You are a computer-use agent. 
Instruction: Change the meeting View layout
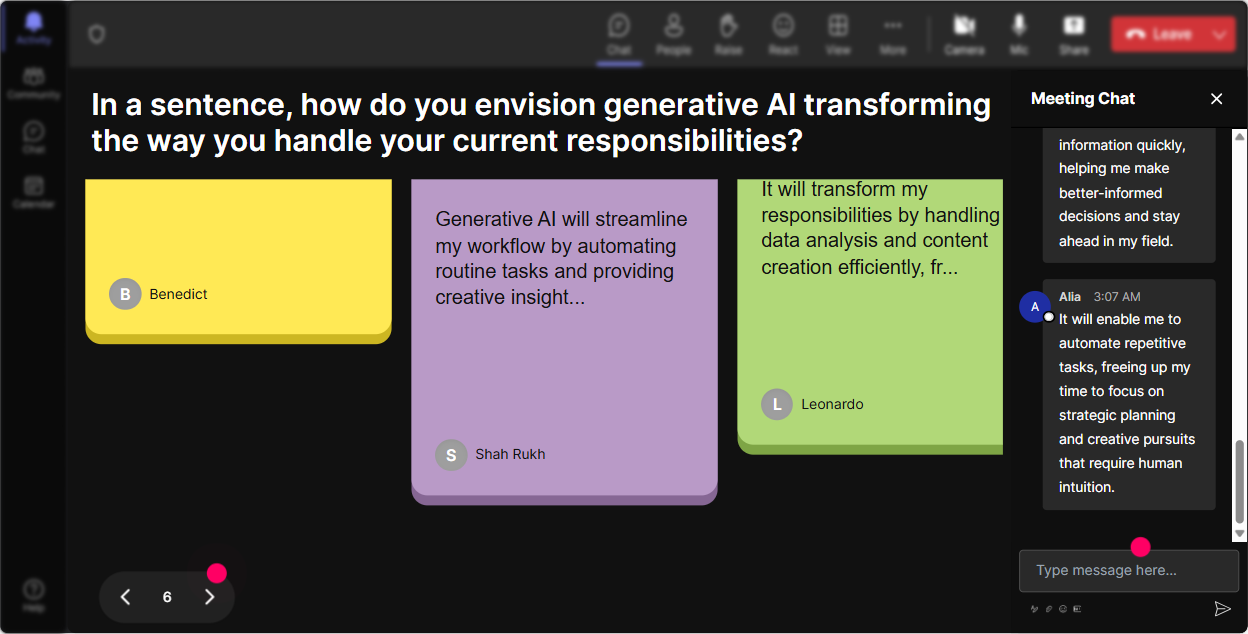click(x=838, y=33)
